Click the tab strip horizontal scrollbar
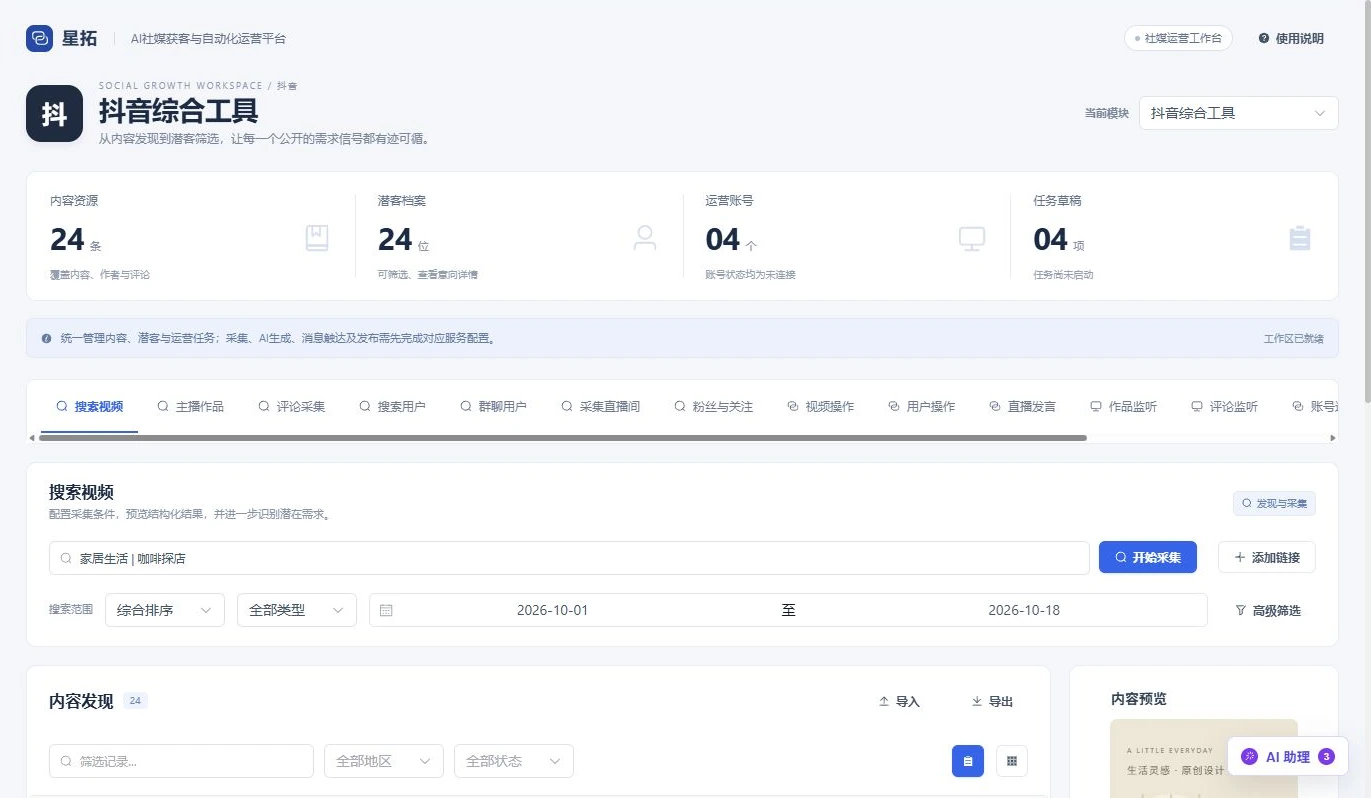This screenshot has height=798, width=1371. (x=562, y=438)
